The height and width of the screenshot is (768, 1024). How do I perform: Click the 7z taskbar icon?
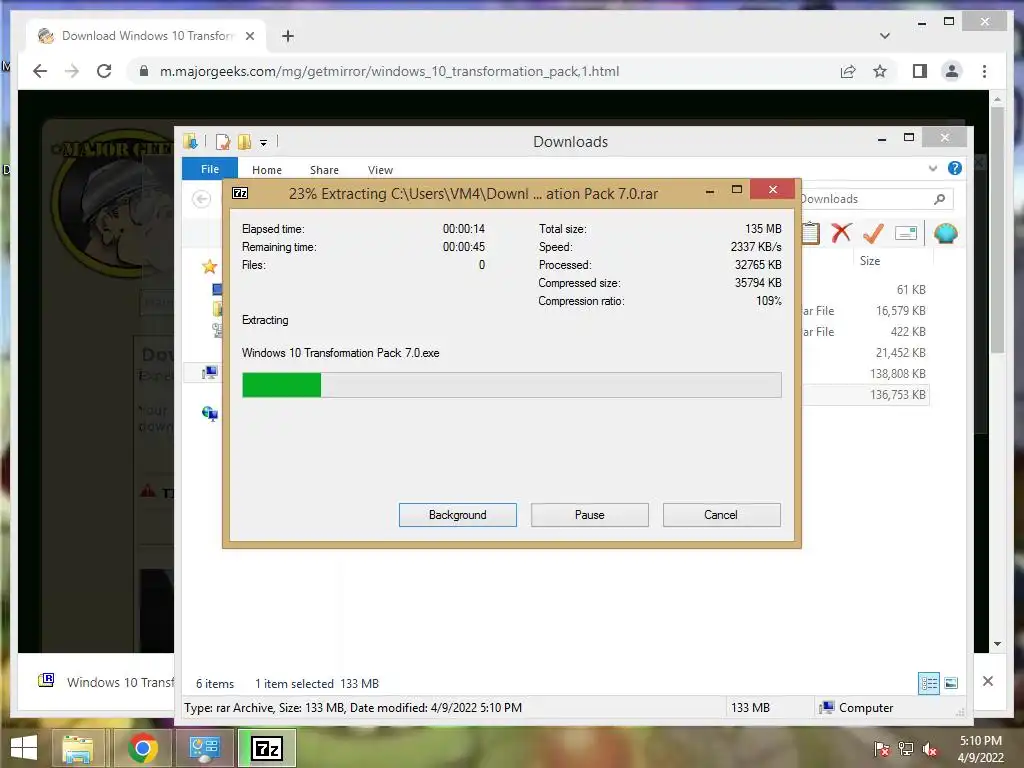click(267, 748)
